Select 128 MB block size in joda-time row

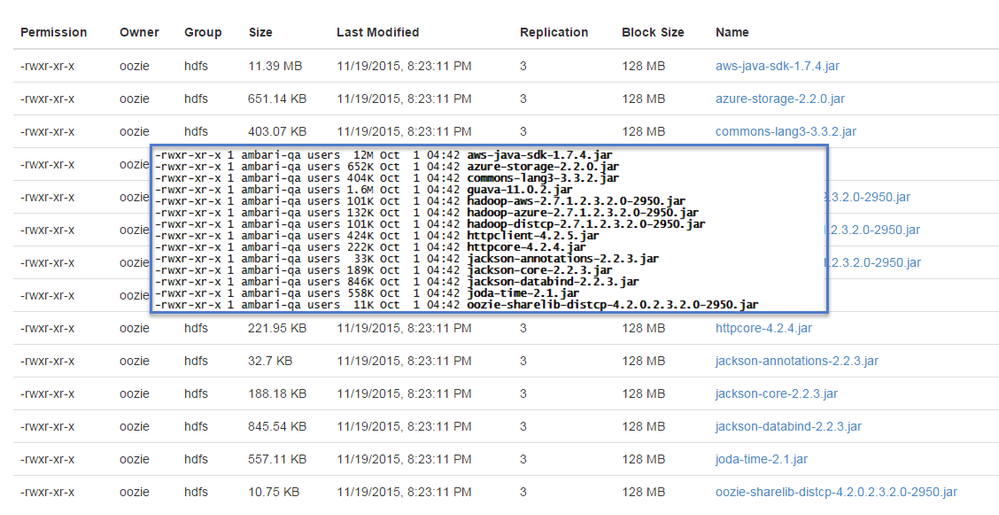click(x=643, y=460)
